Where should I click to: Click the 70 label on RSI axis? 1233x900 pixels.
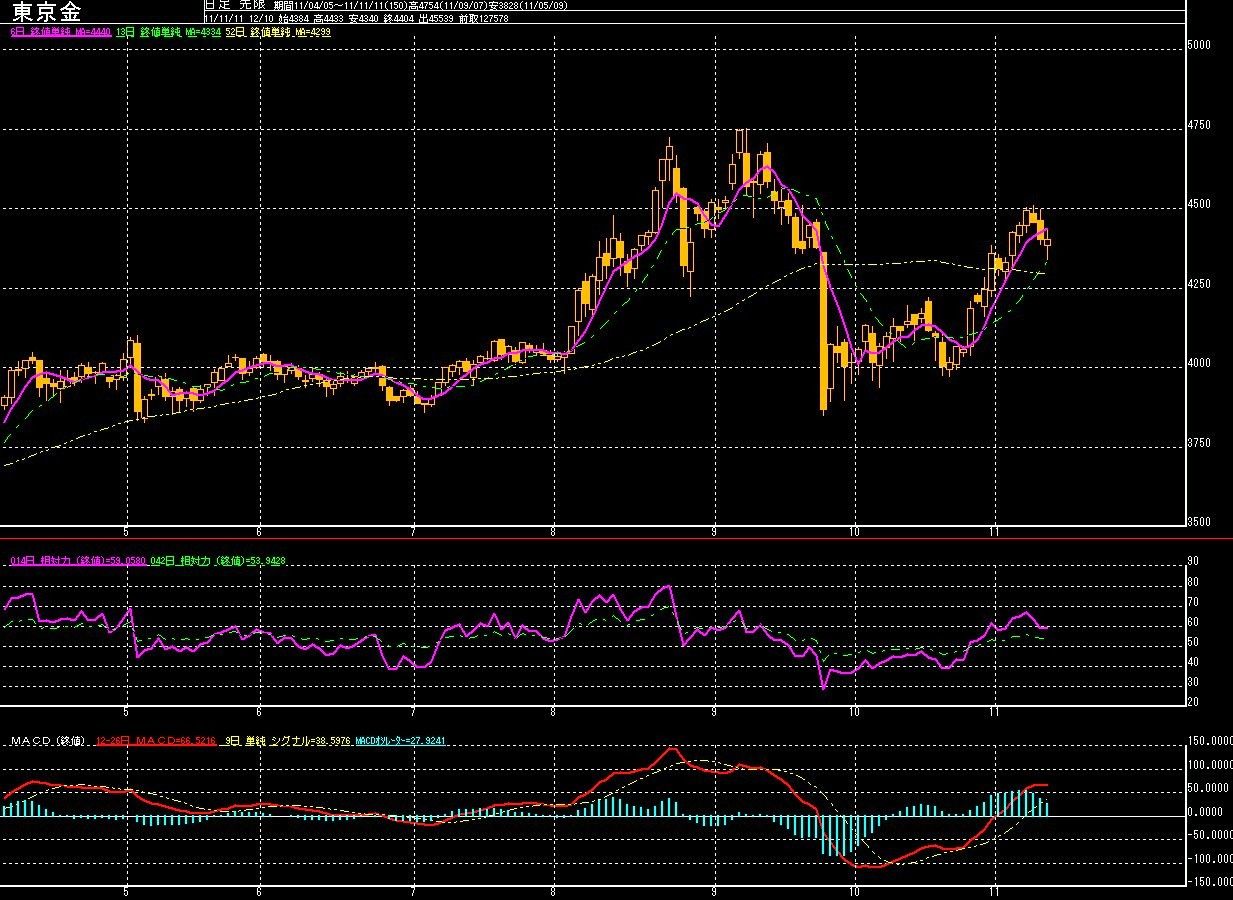1192,602
